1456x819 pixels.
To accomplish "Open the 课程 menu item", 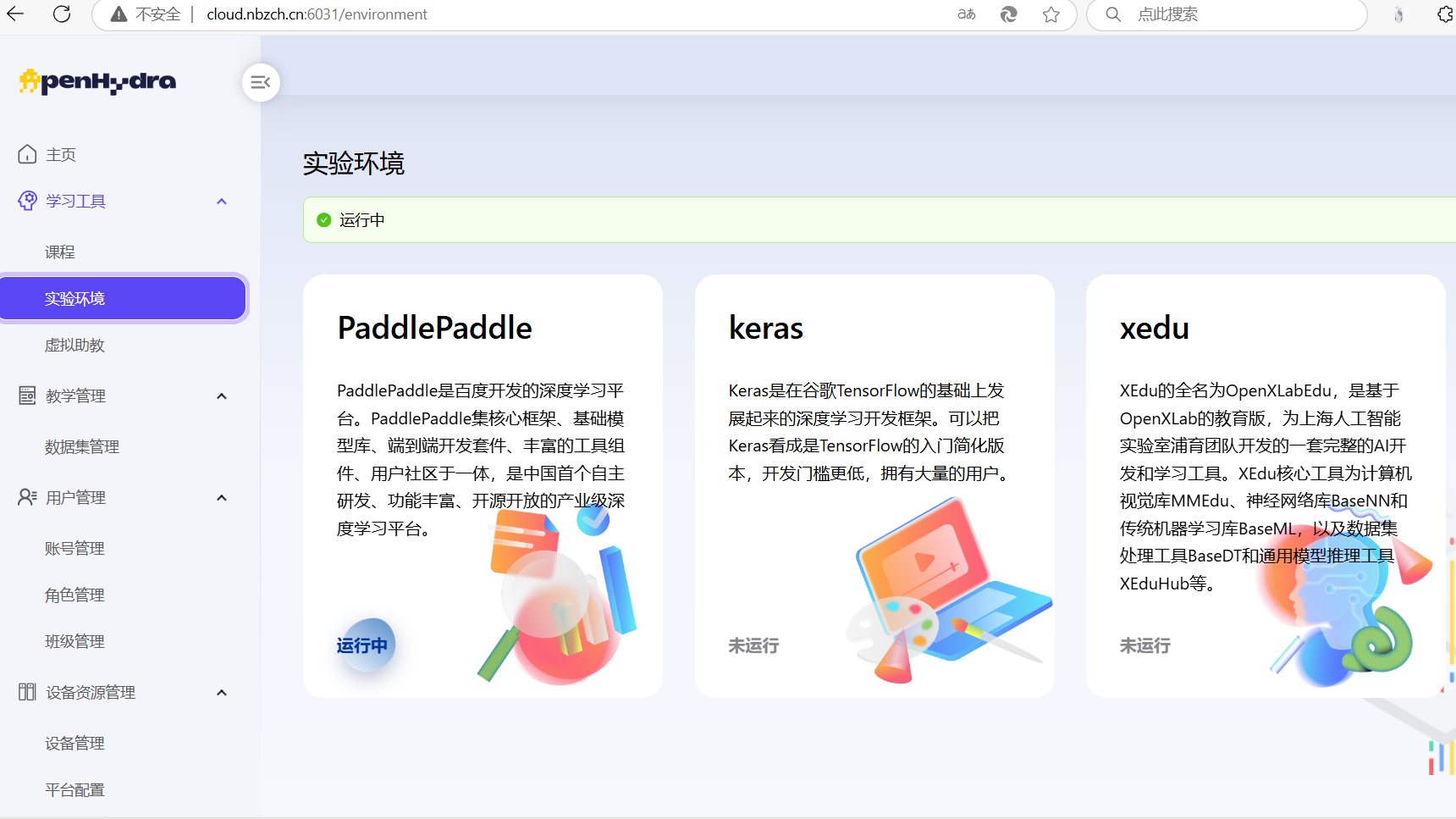I will (x=60, y=252).
